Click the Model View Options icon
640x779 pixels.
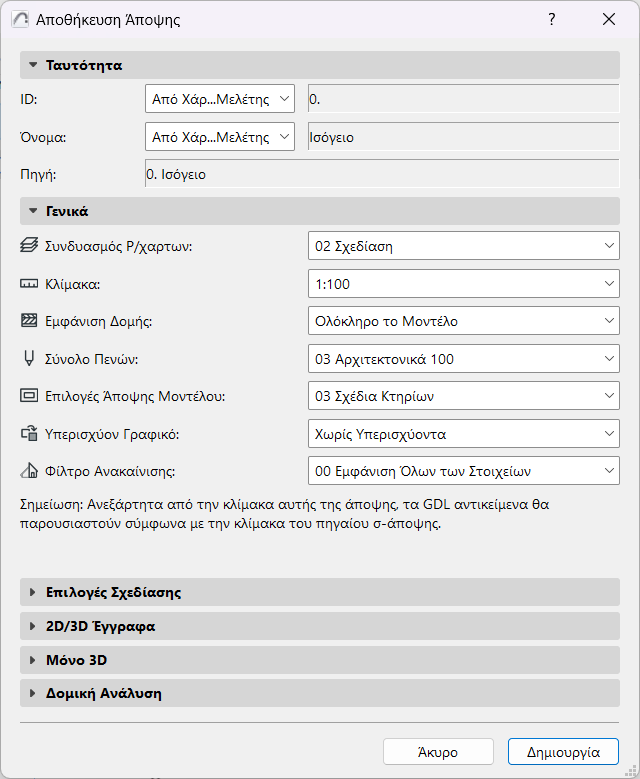click(x=29, y=396)
